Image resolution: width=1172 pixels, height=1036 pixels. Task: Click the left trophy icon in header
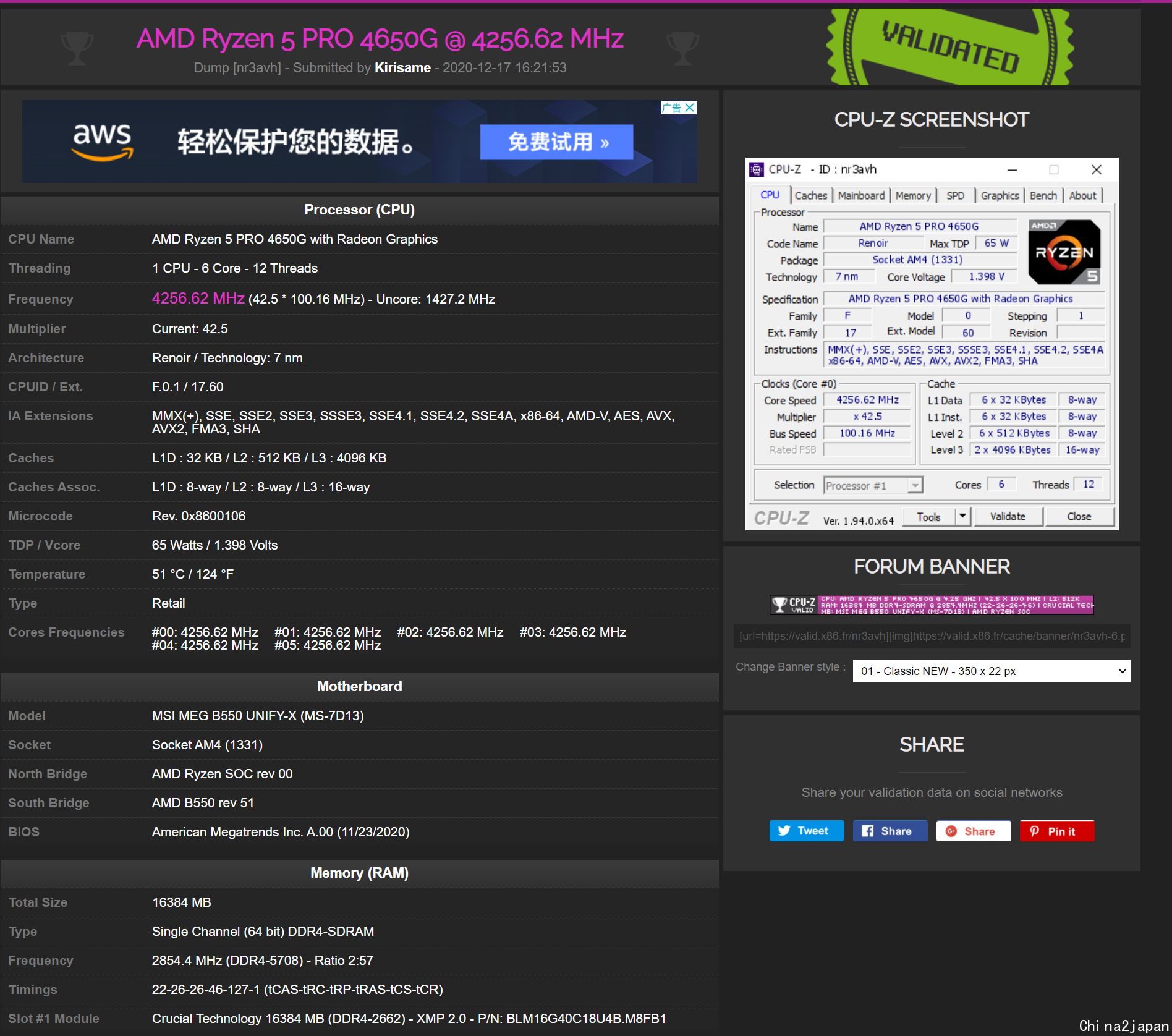click(77, 49)
